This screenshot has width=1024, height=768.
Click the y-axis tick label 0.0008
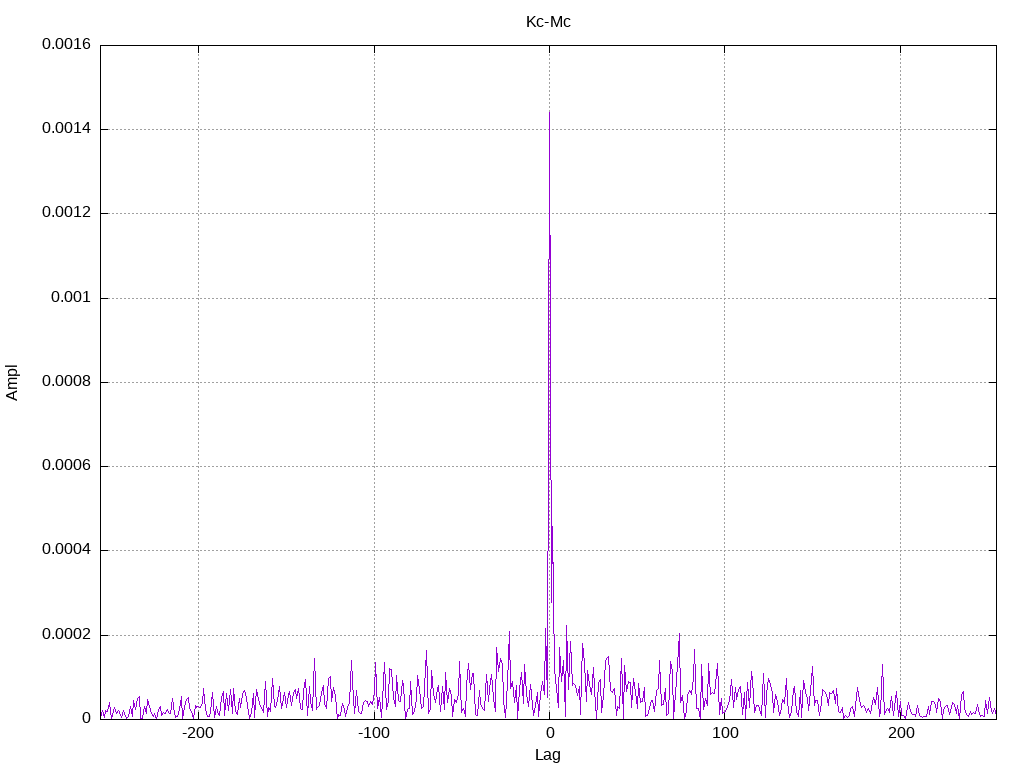pos(66,381)
